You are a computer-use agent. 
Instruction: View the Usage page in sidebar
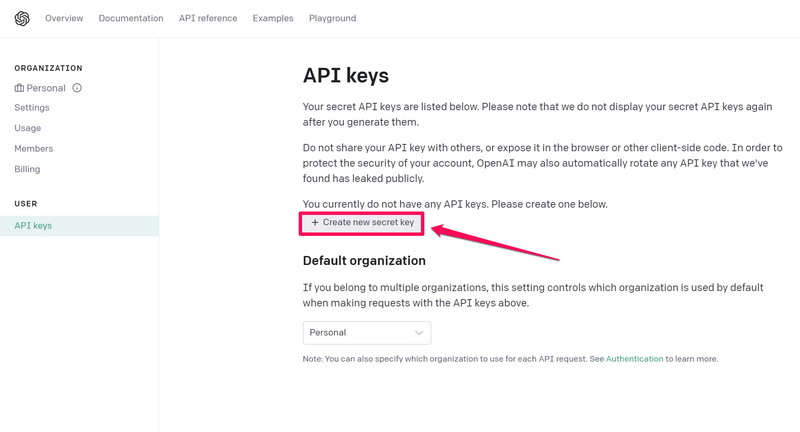pos(28,128)
